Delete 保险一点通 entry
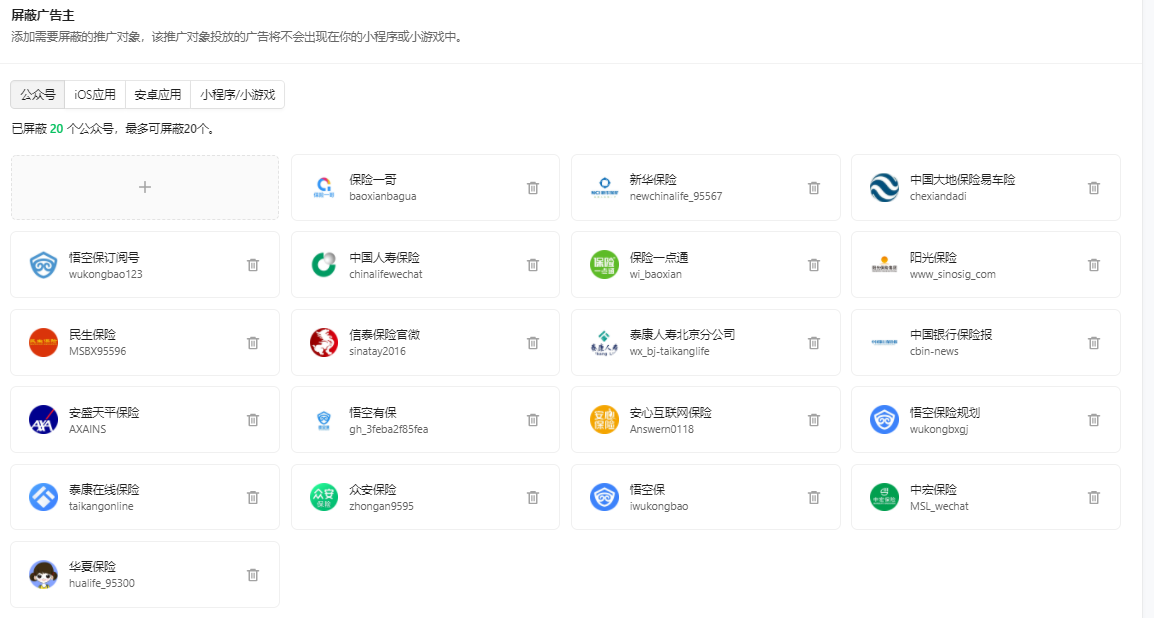The height and width of the screenshot is (618, 1154). click(x=813, y=265)
